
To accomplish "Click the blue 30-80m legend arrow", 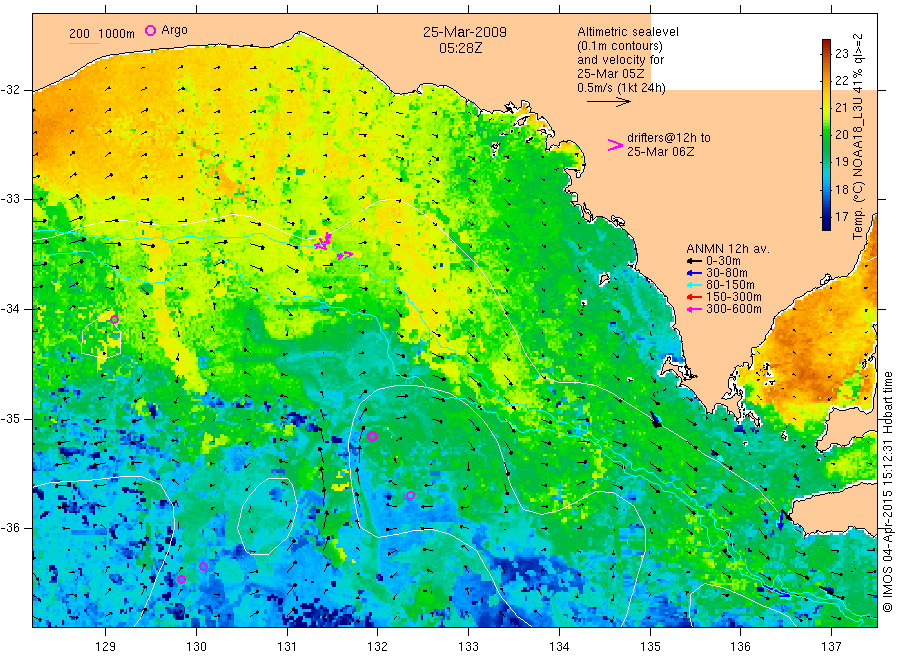I will coord(695,273).
